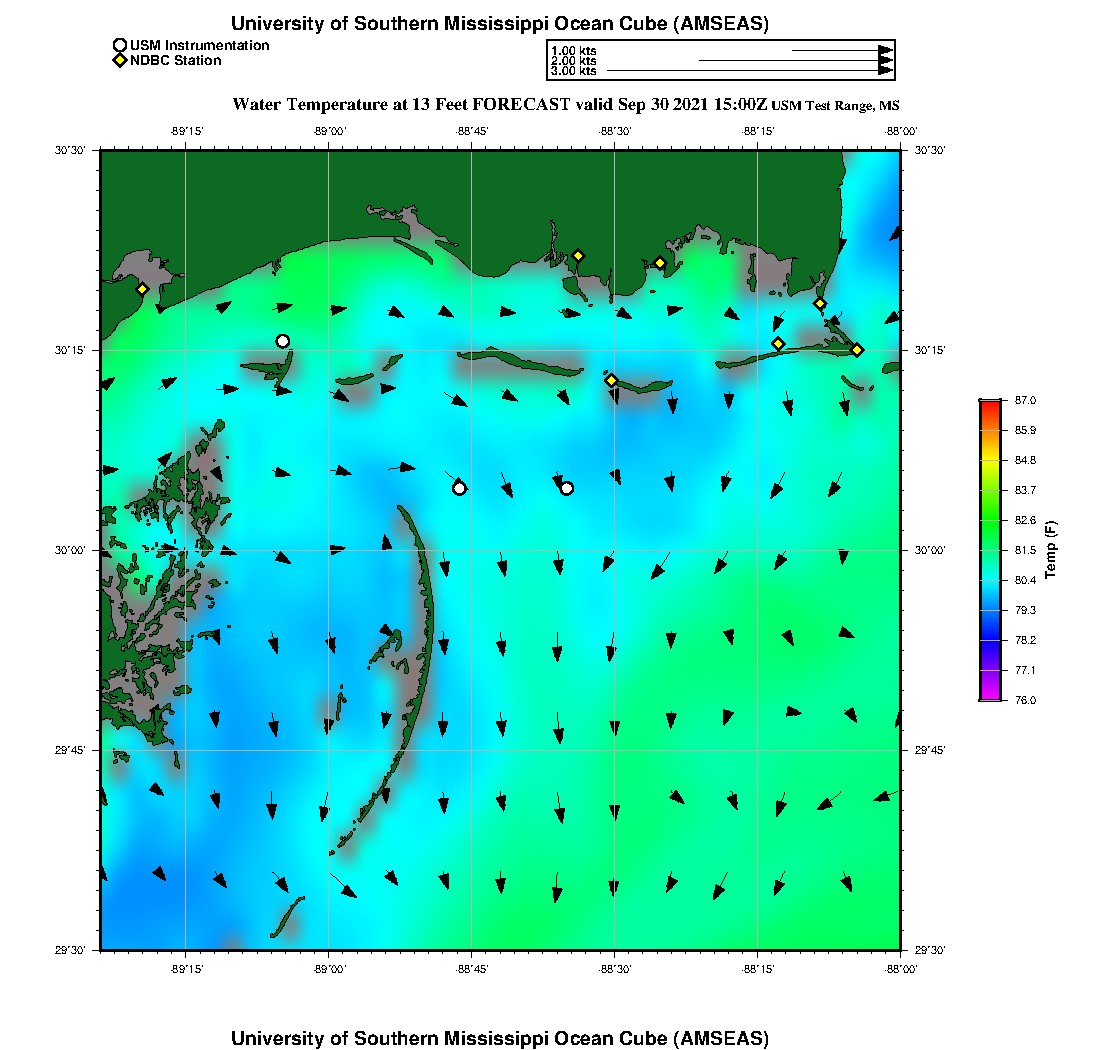Click the -89°00' longitude label on the top axis
The image size is (1100, 1050).
click(x=329, y=131)
